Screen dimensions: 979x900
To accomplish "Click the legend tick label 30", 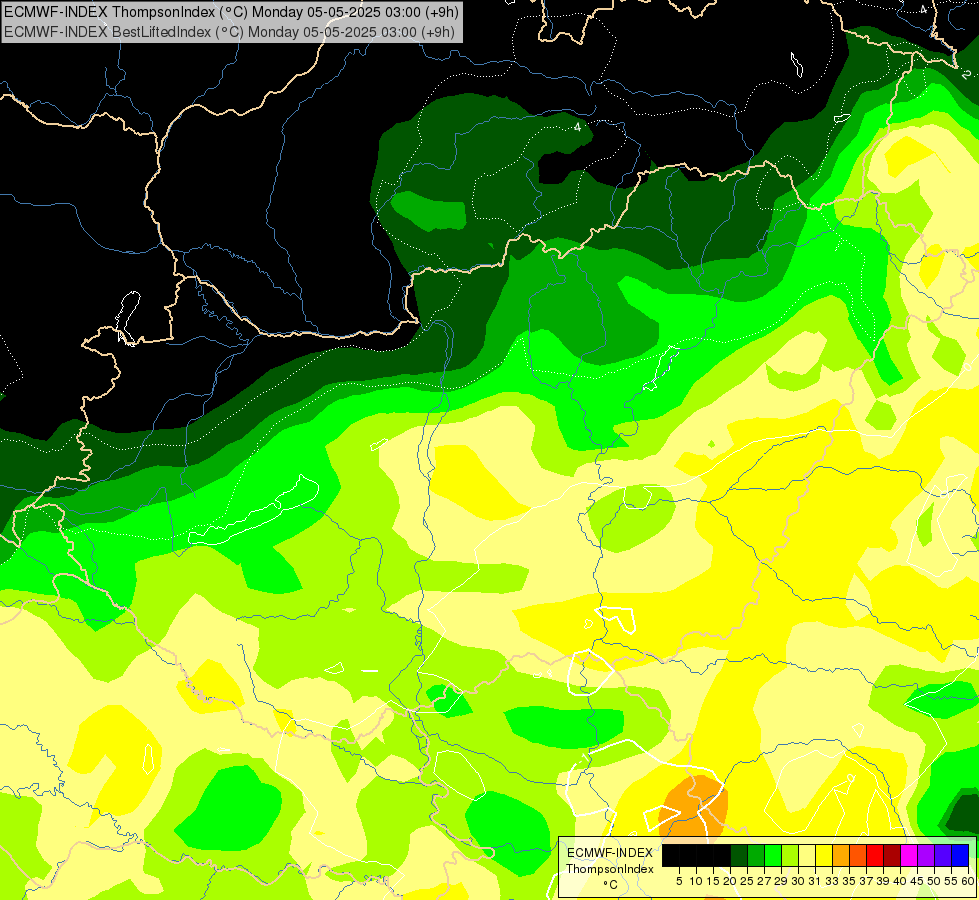I will pyautogui.click(x=798, y=881).
